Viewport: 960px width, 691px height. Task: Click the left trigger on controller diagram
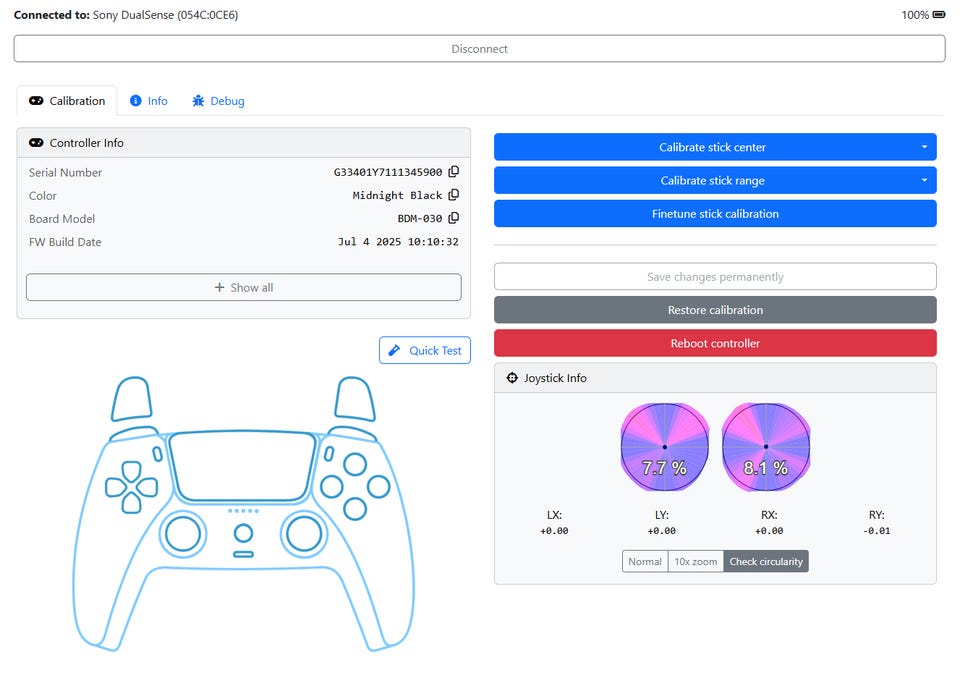click(131, 398)
